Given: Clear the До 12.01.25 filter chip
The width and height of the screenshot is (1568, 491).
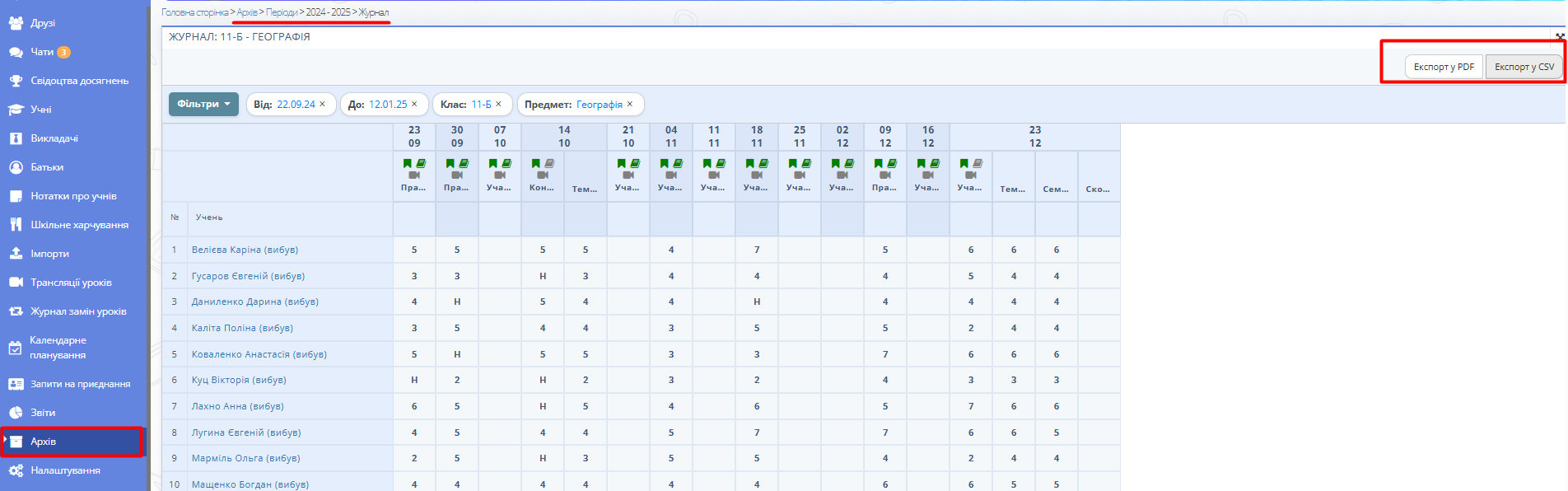Looking at the screenshot, I should coord(414,104).
